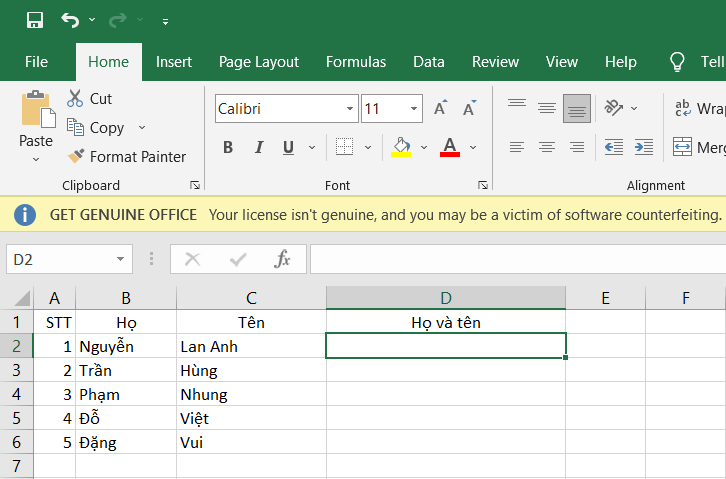Click inside the formula bar
Screen dimensions: 726x479
(x=518, y=259)
